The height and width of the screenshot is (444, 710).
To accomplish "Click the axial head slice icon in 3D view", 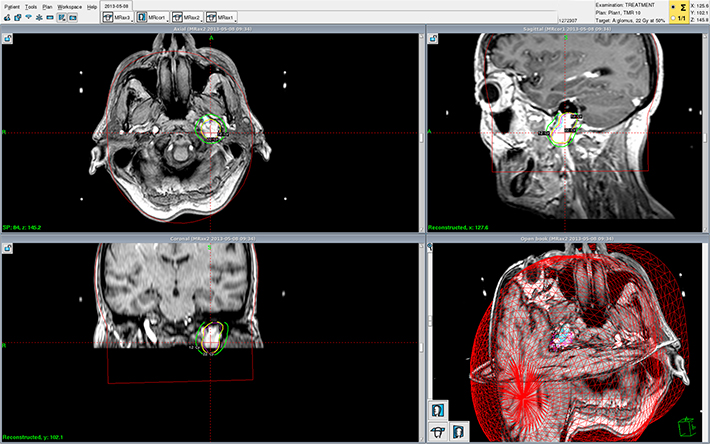I will [438, 432].
